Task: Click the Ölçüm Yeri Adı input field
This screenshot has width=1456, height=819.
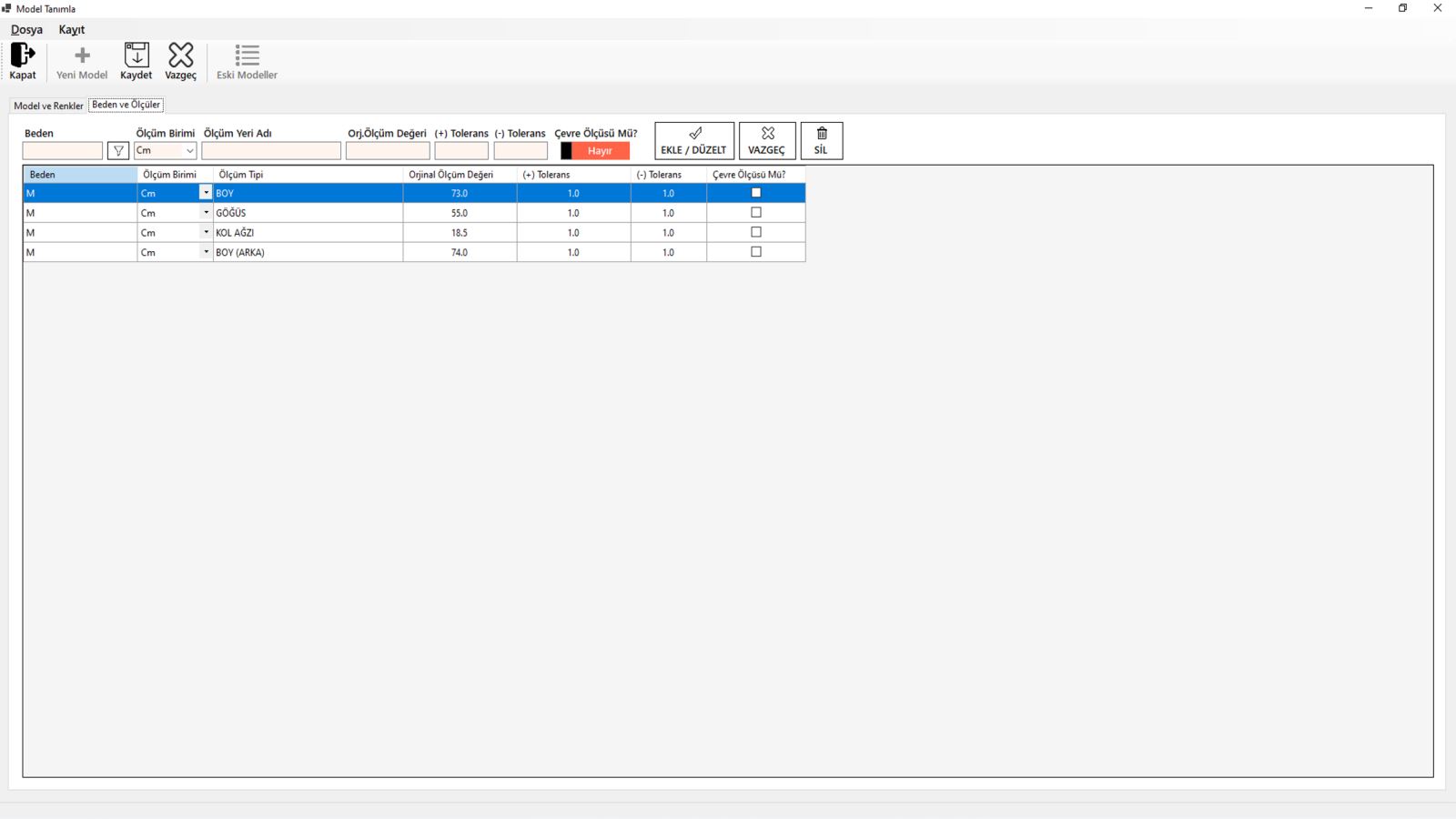Action: pyautogui.click(x=271, y=151)
